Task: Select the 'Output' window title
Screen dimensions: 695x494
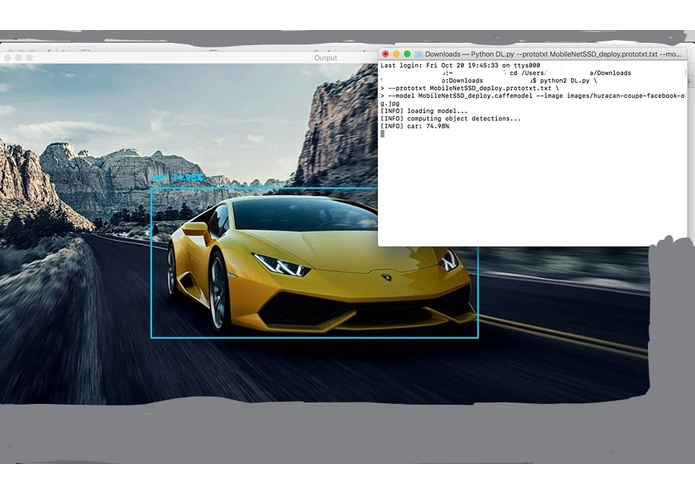Action: pos(325,58)
